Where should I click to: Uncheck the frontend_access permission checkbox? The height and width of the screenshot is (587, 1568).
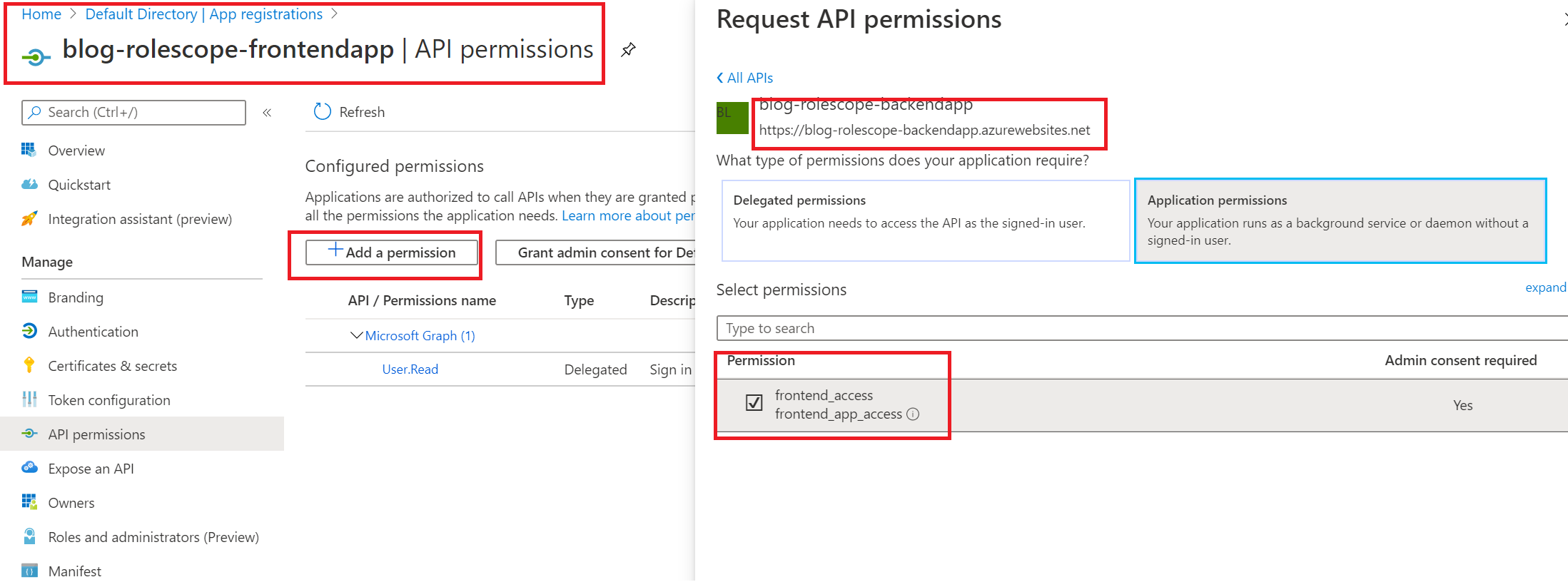coord(754,403)
